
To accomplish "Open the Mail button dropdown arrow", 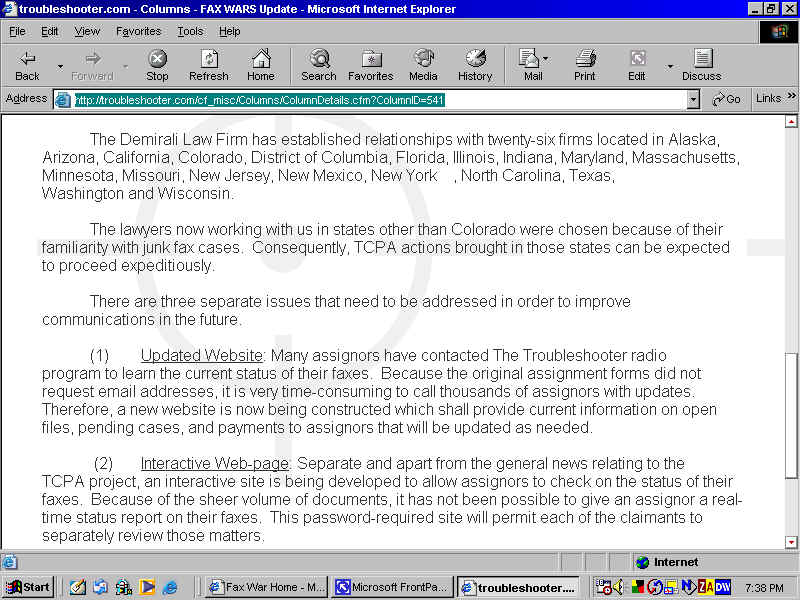I will 546,58.
